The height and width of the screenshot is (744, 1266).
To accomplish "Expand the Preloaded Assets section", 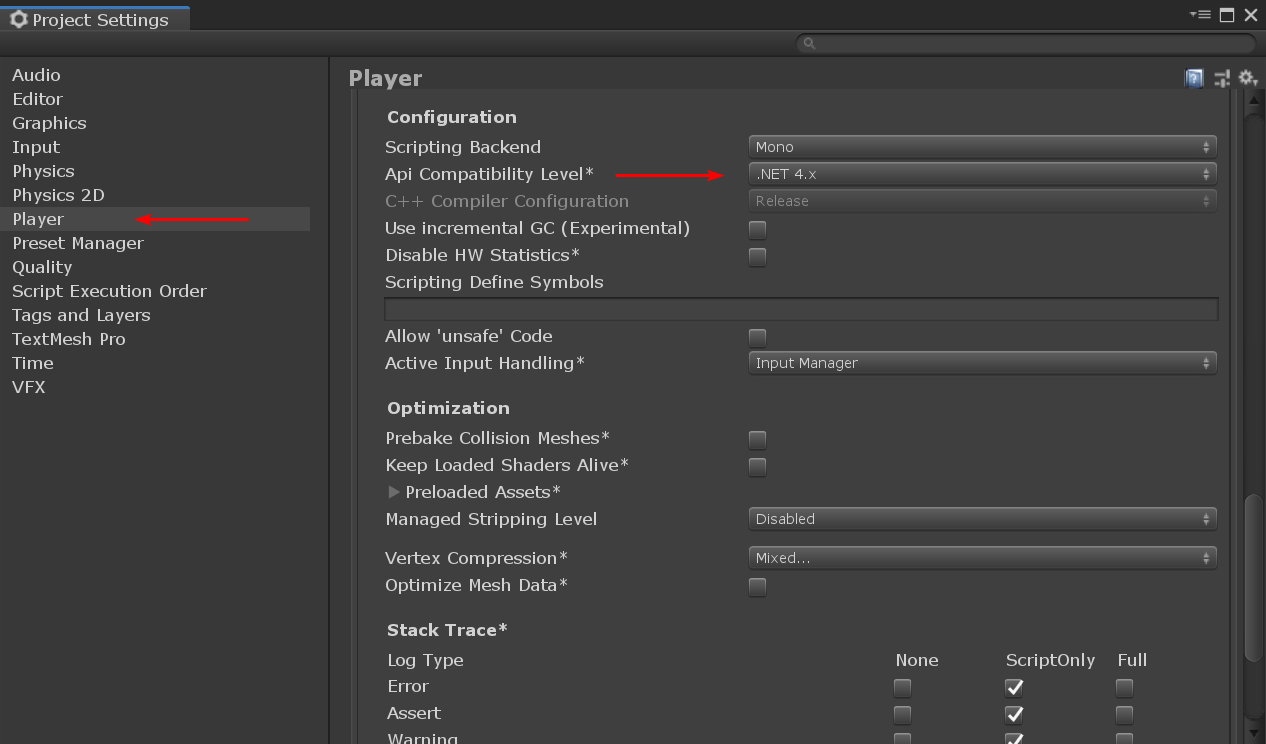I will click(393, 491).
